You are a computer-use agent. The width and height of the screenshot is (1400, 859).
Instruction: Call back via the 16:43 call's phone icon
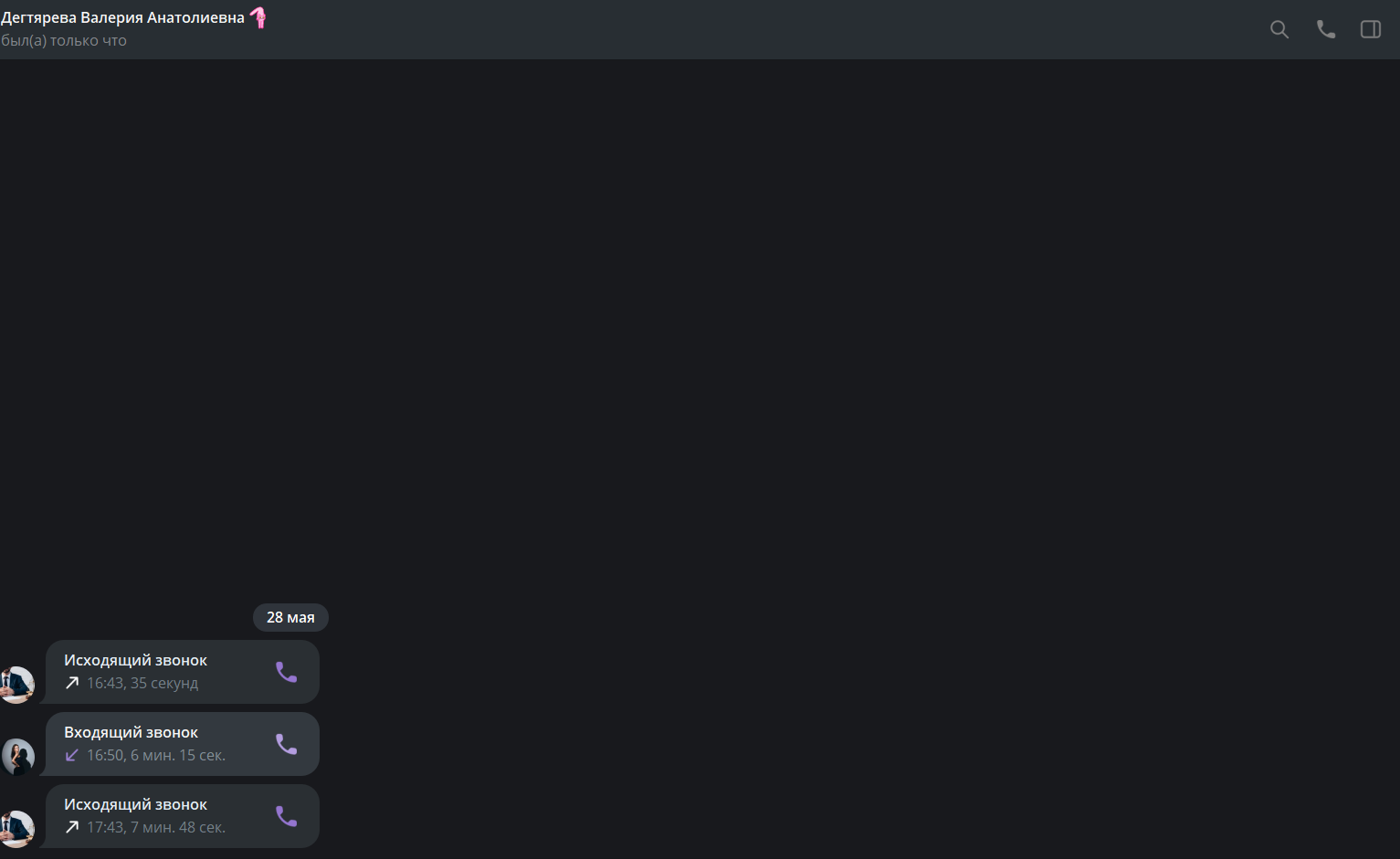(287, 672)
